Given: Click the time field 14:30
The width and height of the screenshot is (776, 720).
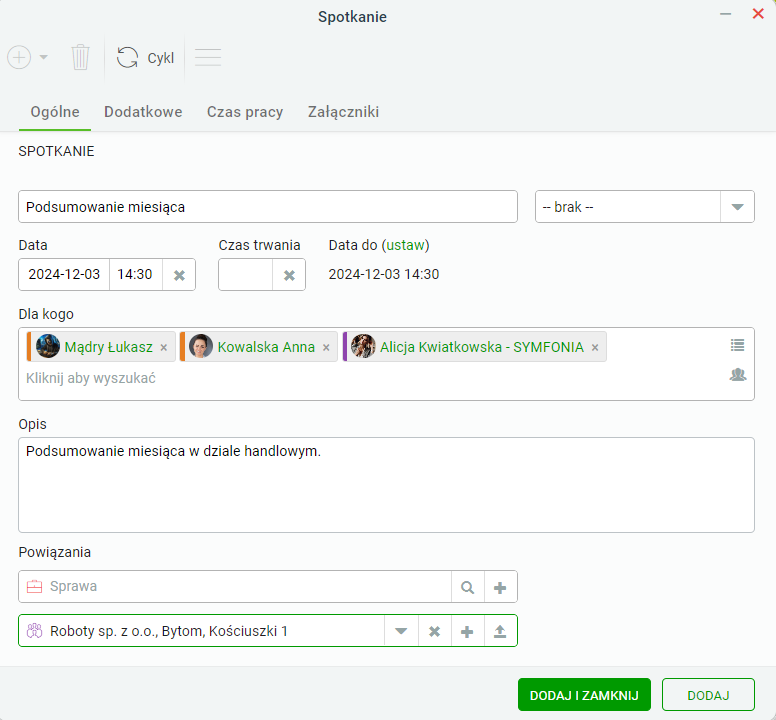Looking at the screenshot, I should tap(136, 274).
